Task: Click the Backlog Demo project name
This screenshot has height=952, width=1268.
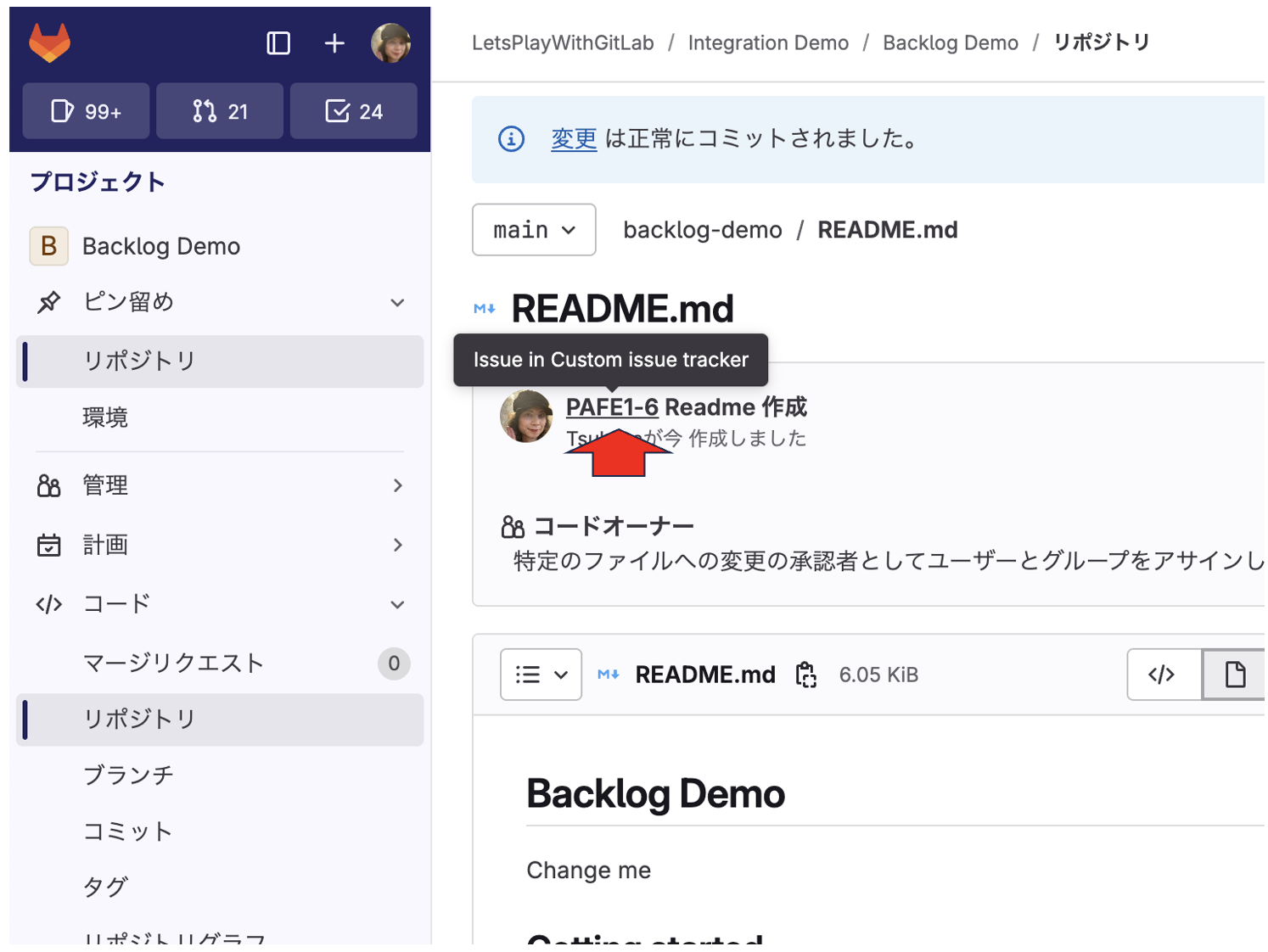Action: click(x=161, y=246)
